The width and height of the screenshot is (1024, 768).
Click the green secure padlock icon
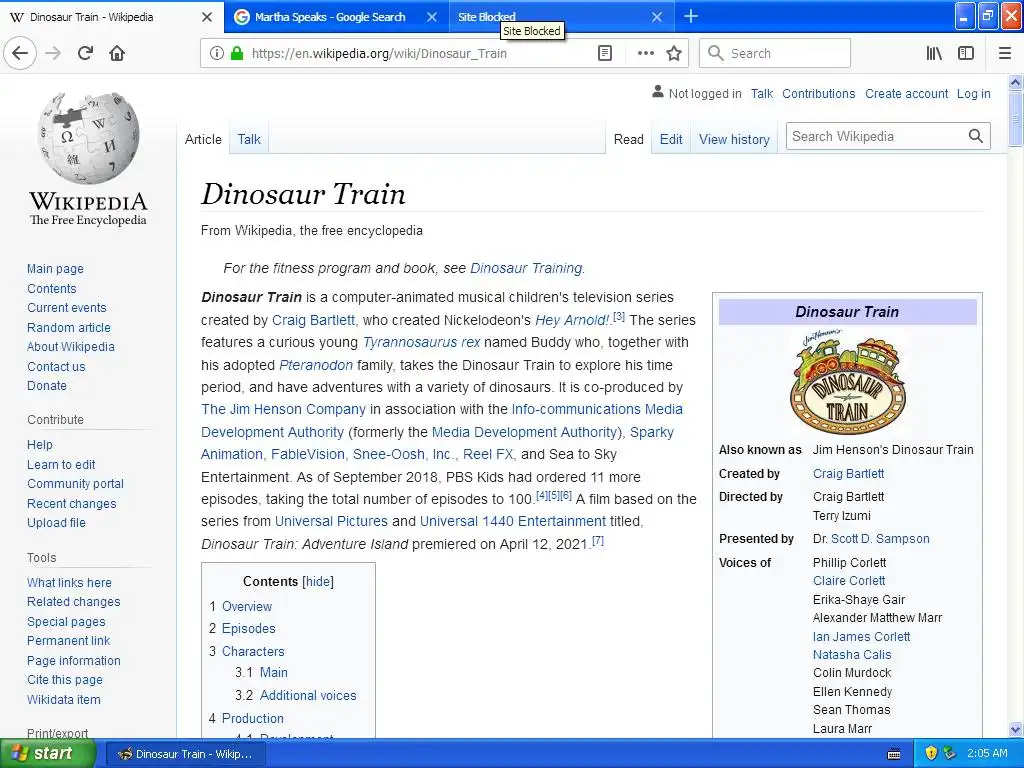(237, 53)
